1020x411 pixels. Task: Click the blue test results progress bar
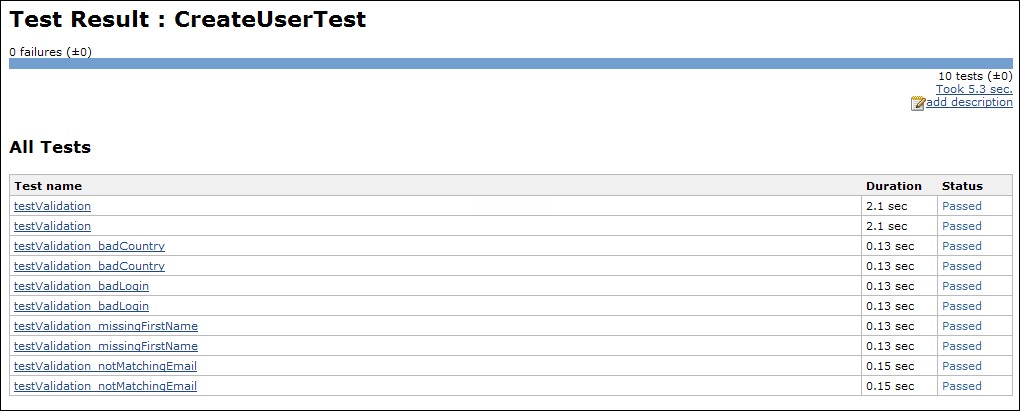click(510, 63)
